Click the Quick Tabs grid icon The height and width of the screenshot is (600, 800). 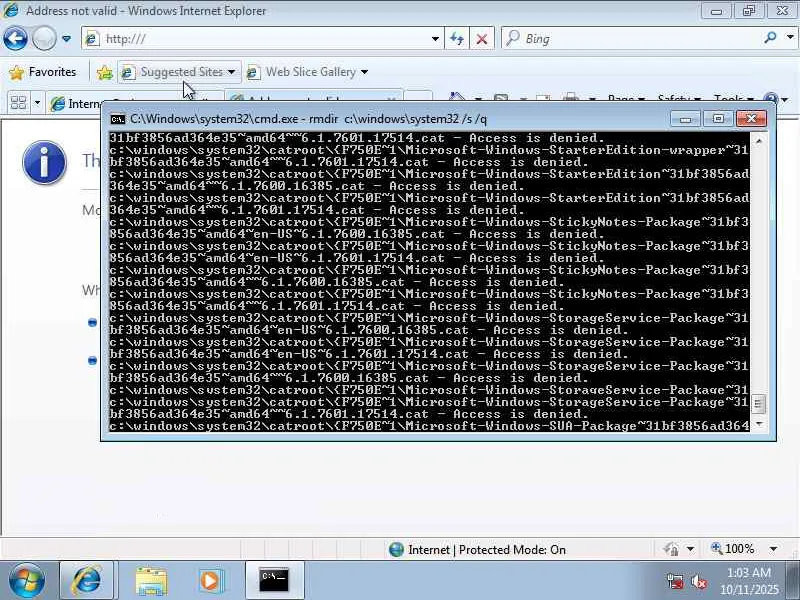click(x=18, y=103)
